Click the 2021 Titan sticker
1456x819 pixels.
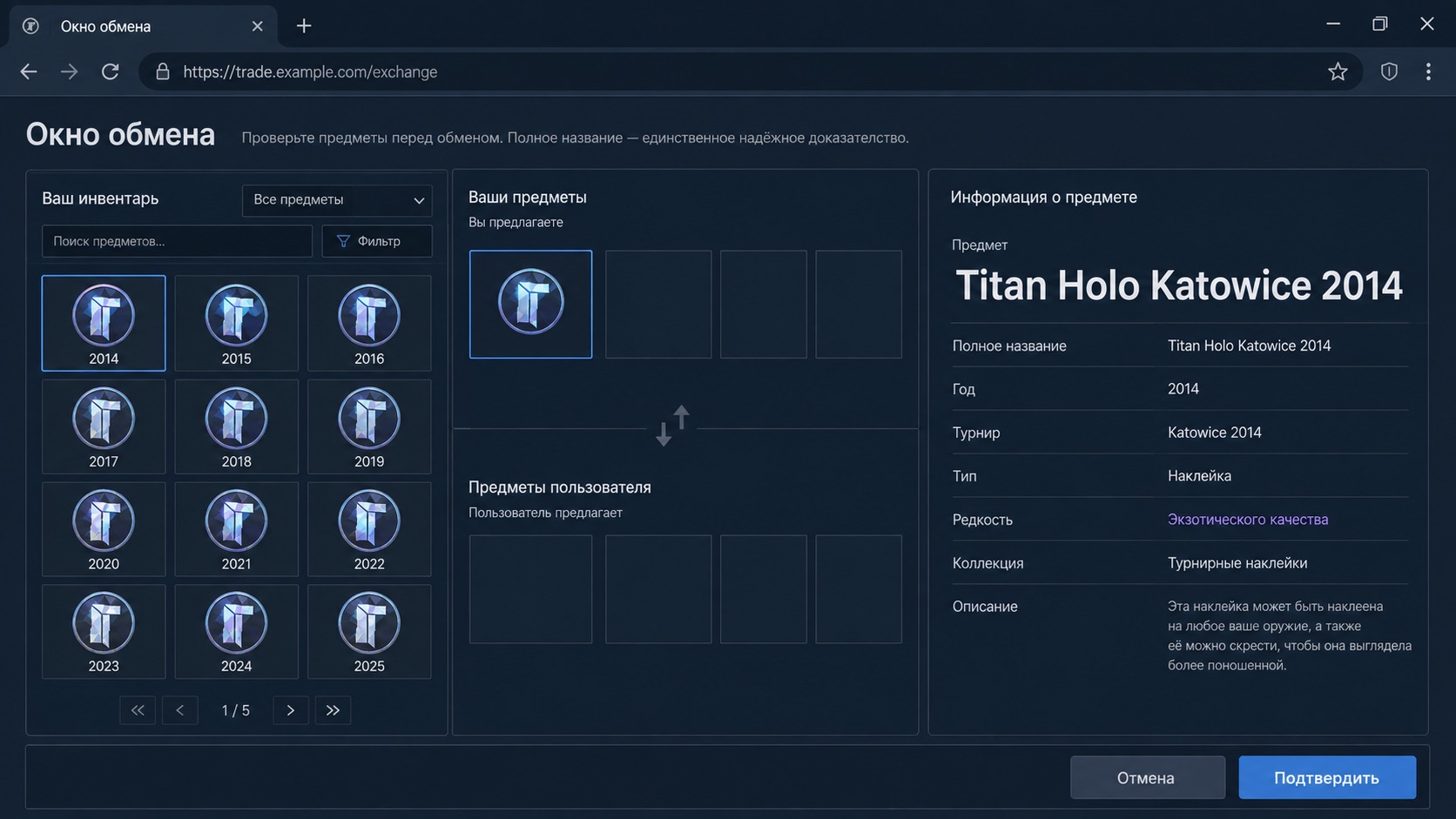[x=236, y=529]
